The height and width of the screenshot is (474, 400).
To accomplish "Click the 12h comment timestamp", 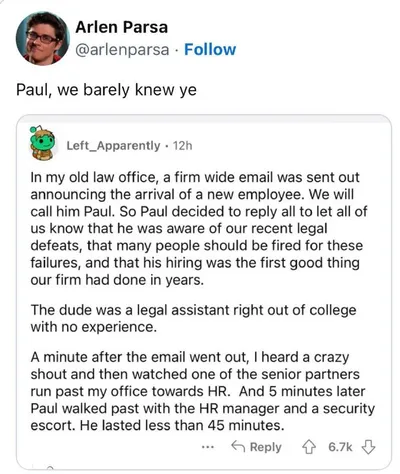I will click(183, 146).
